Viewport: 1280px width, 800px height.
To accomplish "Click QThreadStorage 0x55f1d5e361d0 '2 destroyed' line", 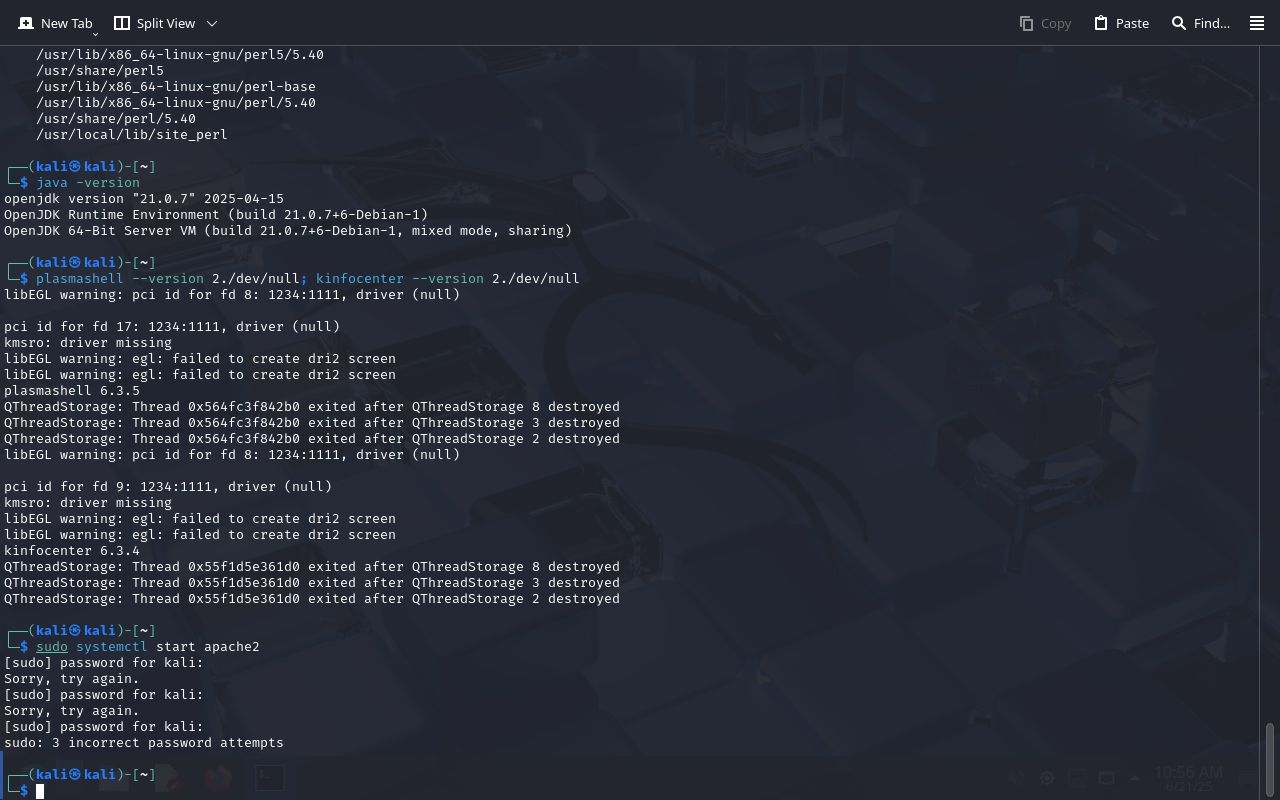I will point(312,599).
